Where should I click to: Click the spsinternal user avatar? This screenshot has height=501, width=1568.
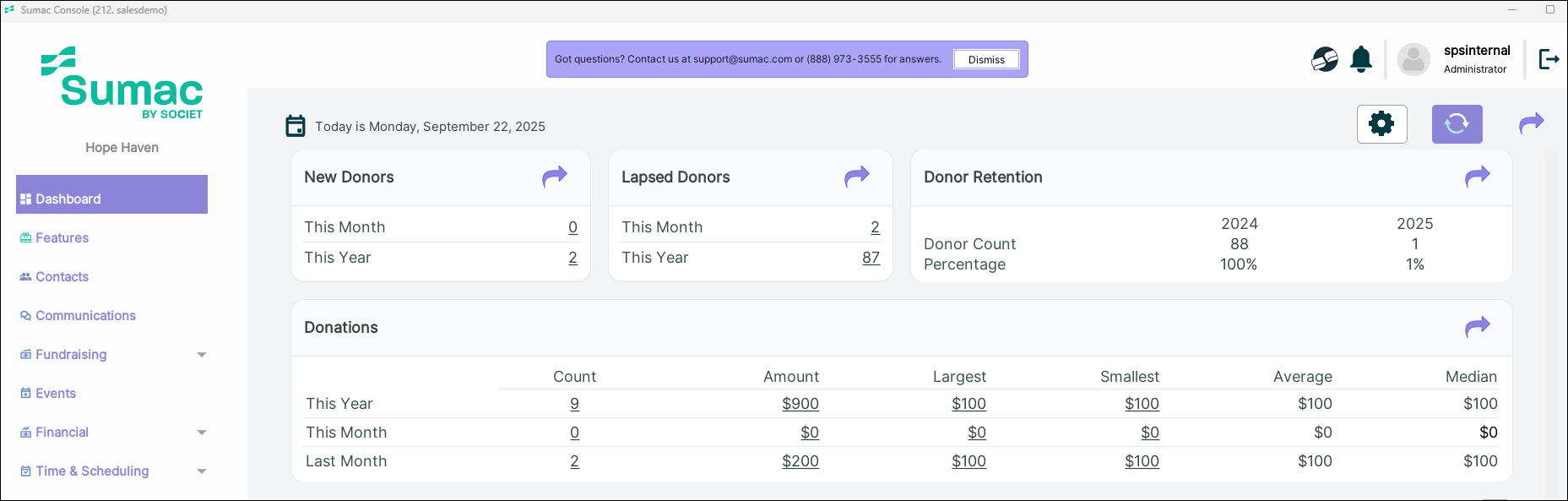coord(1413,59)
